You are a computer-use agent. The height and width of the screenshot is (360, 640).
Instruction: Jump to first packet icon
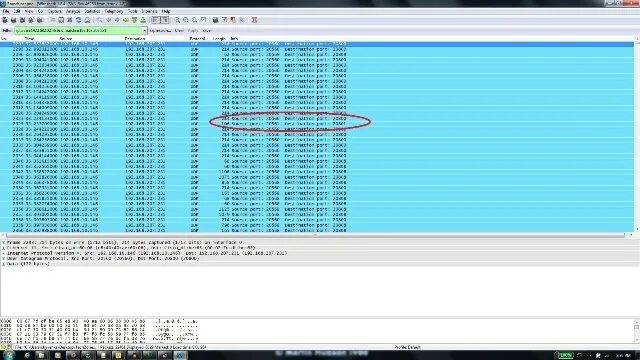[134, 20]
